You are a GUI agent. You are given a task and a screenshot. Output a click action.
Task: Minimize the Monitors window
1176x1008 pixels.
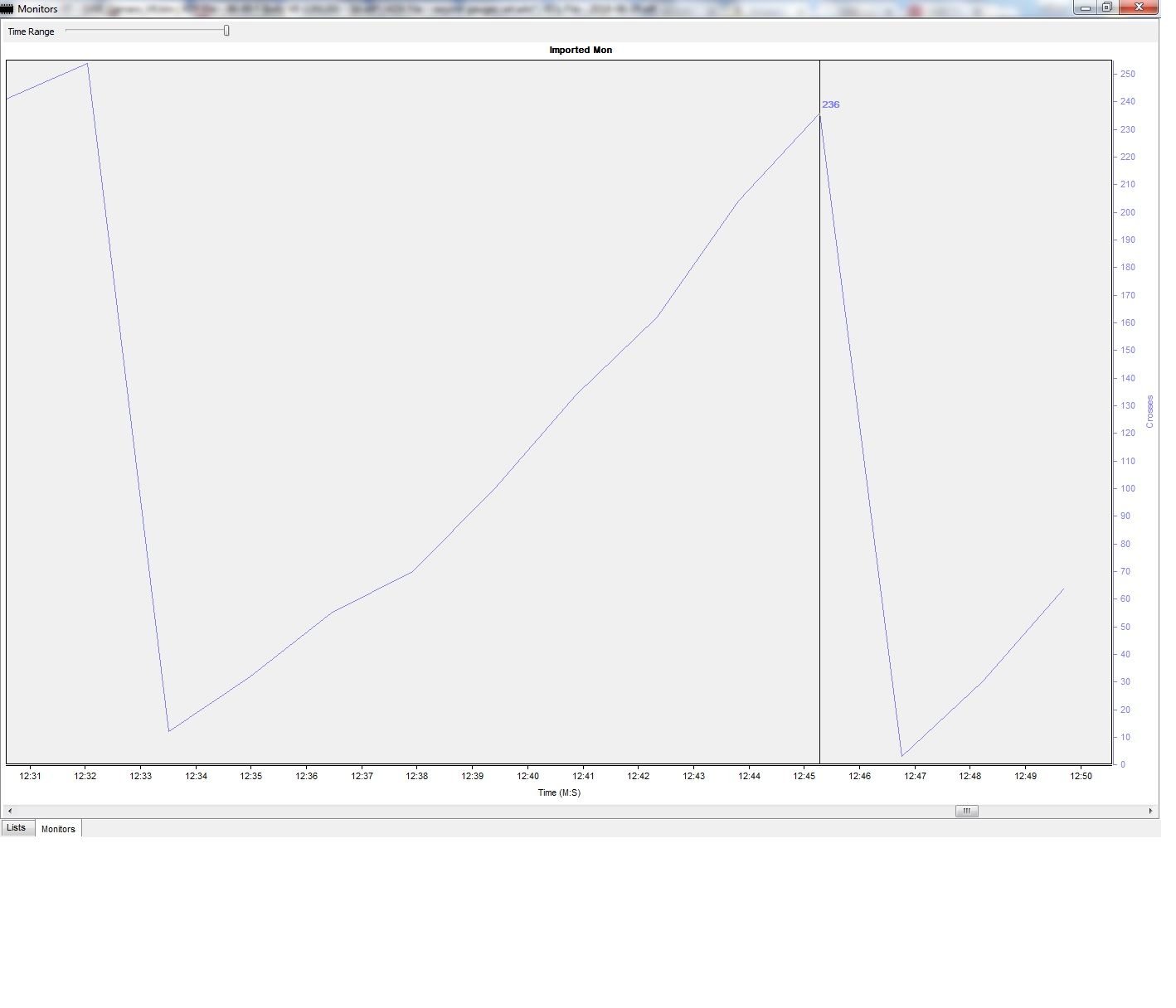pos(1086,7)
